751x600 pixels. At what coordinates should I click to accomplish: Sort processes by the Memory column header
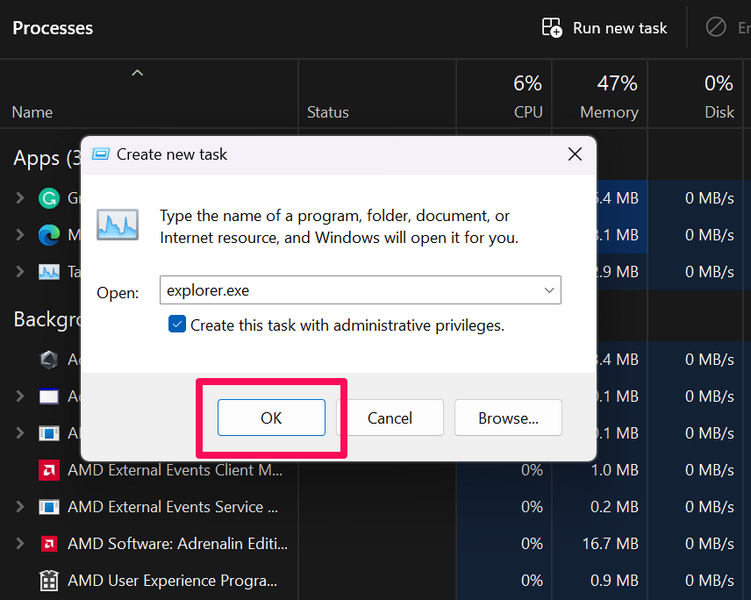608,112
